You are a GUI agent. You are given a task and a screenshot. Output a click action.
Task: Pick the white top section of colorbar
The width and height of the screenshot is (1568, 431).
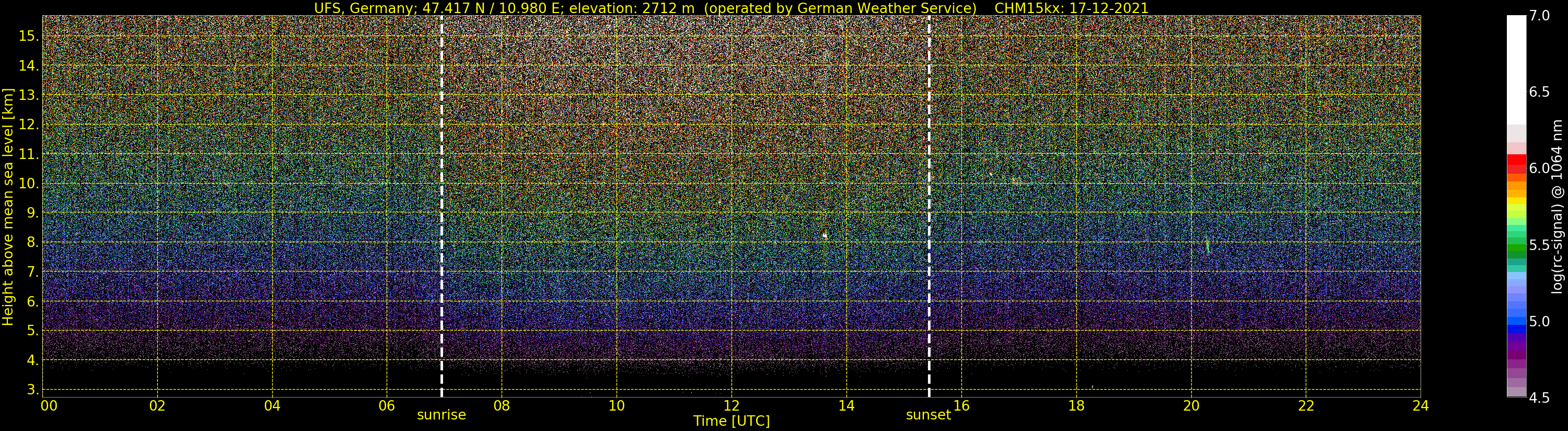tap(1516, 67)
